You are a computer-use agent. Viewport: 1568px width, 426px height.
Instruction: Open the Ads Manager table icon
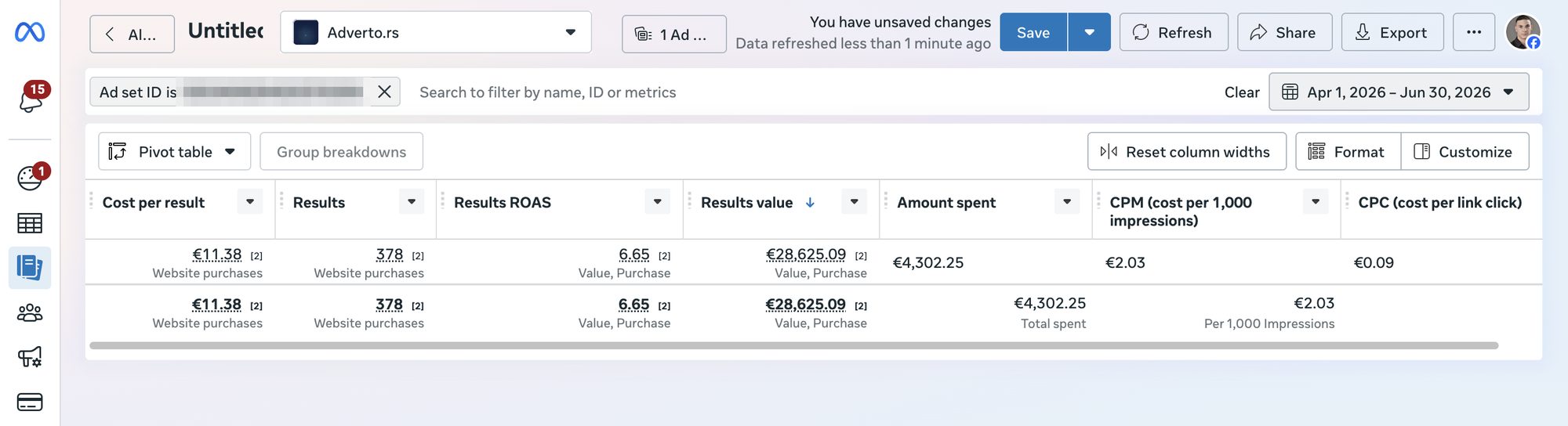point(30,223)
